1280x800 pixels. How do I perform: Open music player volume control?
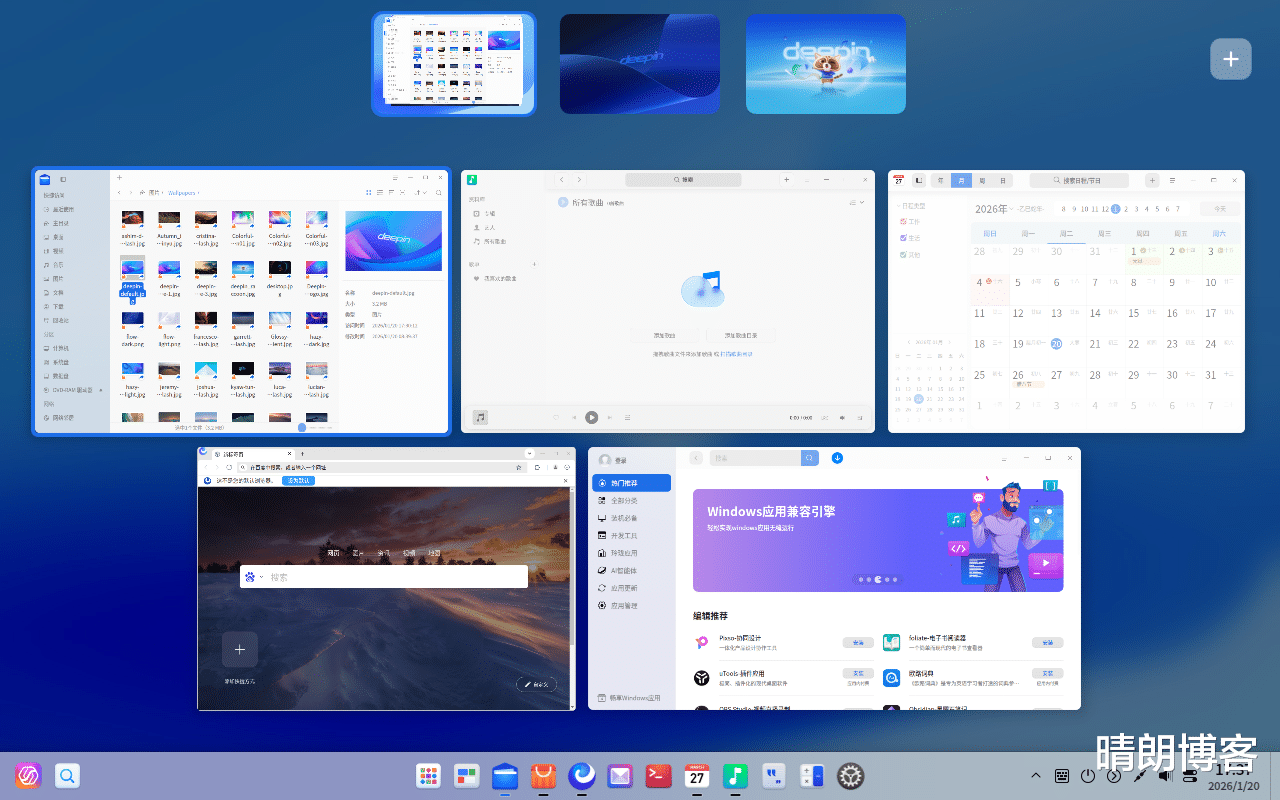point(841,417)
